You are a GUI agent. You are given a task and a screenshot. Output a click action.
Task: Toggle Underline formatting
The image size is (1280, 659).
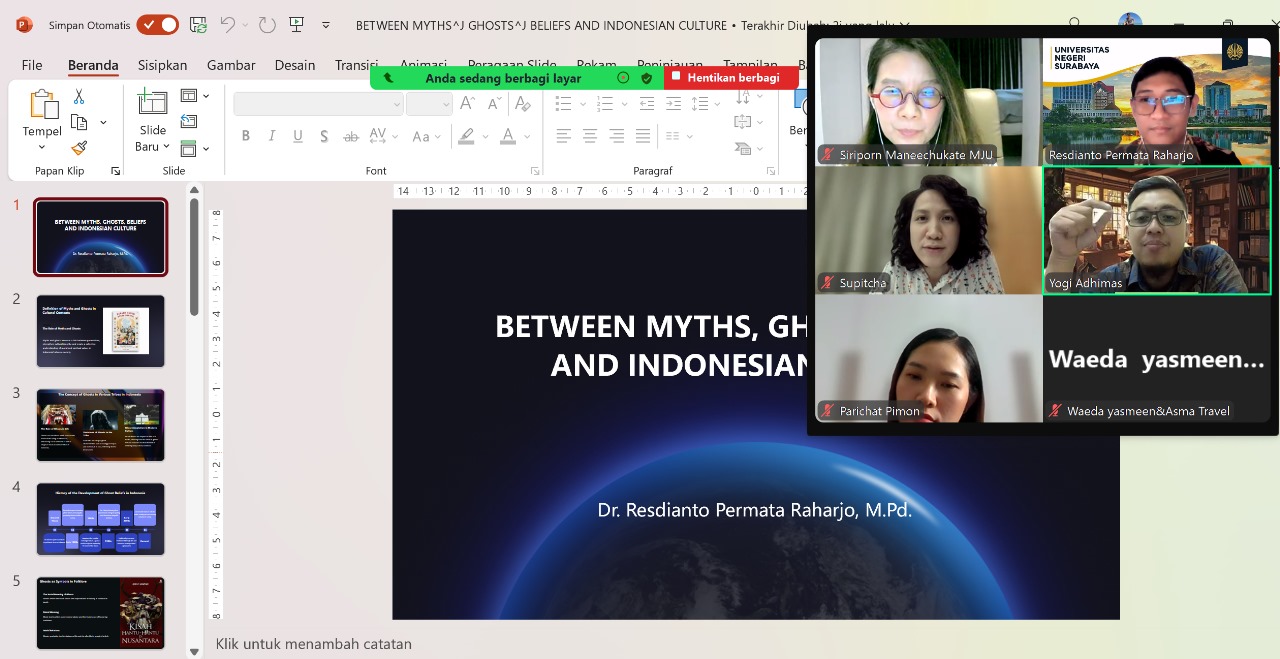pos(297,137)
